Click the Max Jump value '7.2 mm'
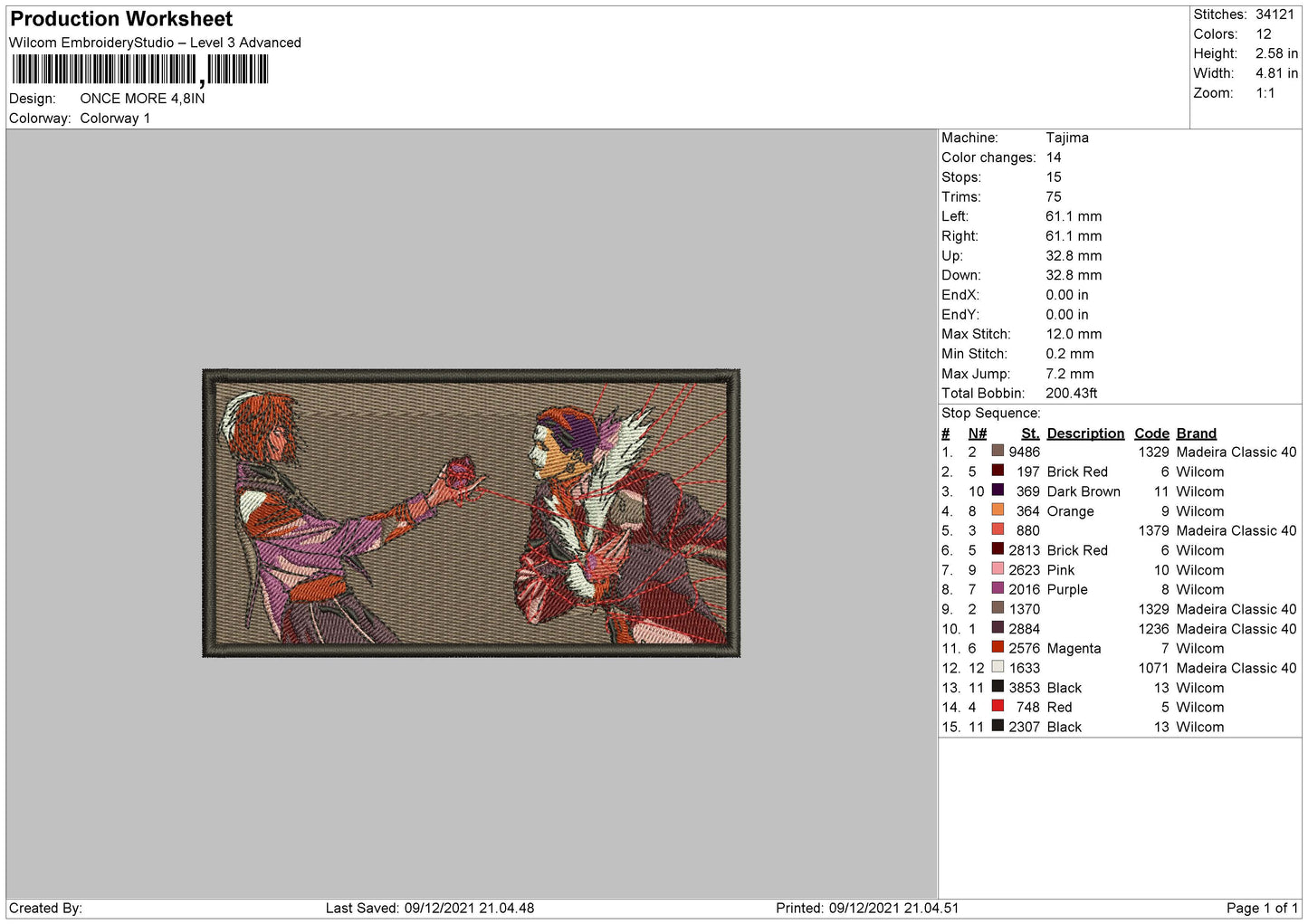This screenshot has height=924, width=1308. (x=1070, y=374)
